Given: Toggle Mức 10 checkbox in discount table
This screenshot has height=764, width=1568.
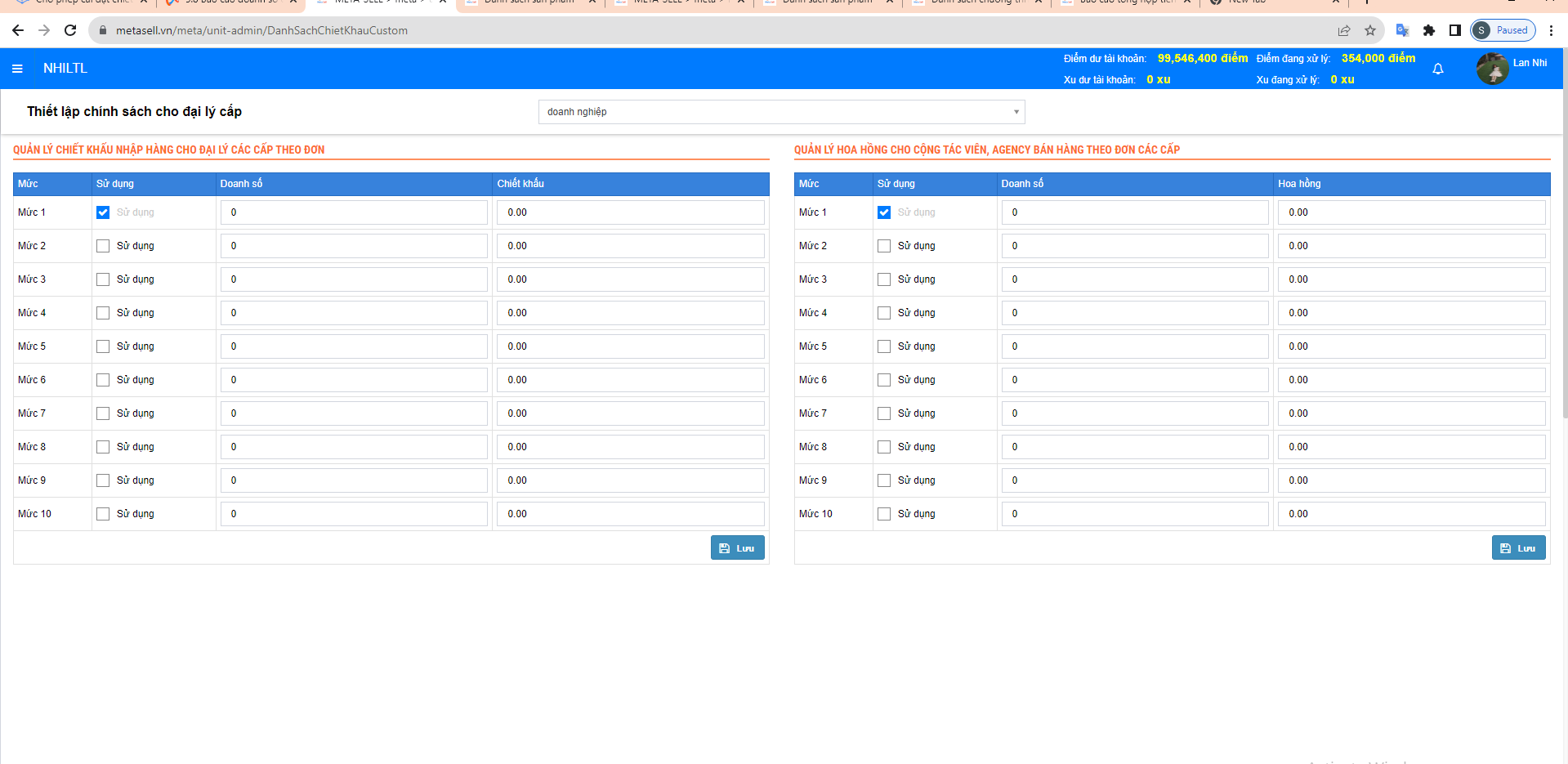Looking at the screenshot, I should [x=103, y=514].
